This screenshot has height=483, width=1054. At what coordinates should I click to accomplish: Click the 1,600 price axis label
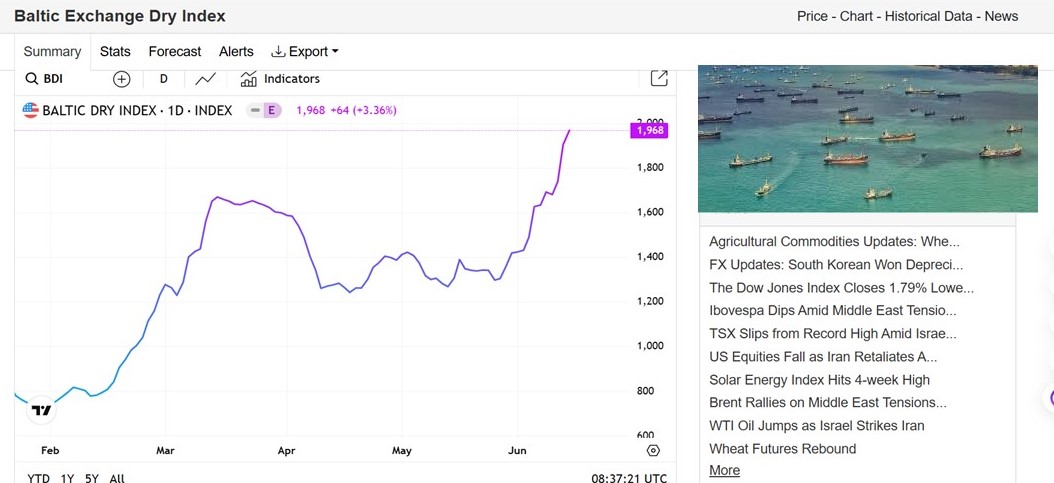click(651, 212)
